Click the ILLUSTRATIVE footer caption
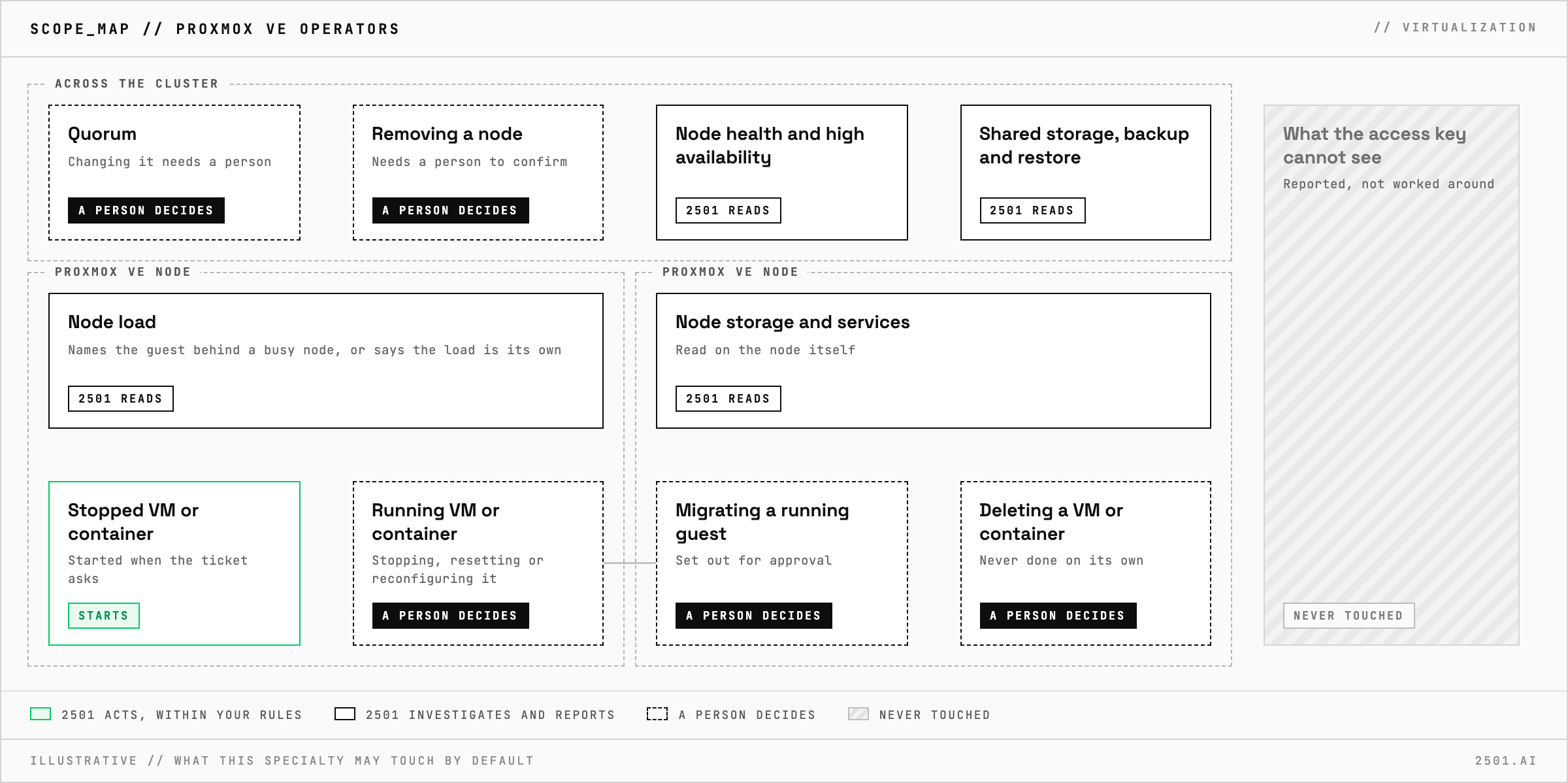1568x783 pixels. click(x=282, y=761)
